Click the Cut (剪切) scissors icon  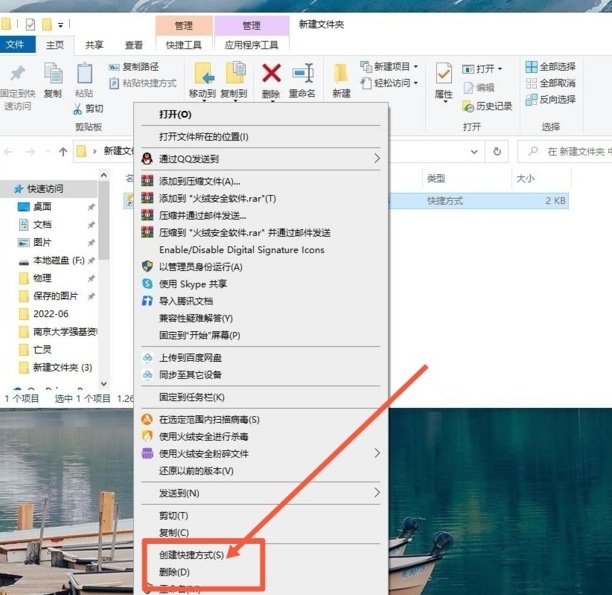[80, 108]
